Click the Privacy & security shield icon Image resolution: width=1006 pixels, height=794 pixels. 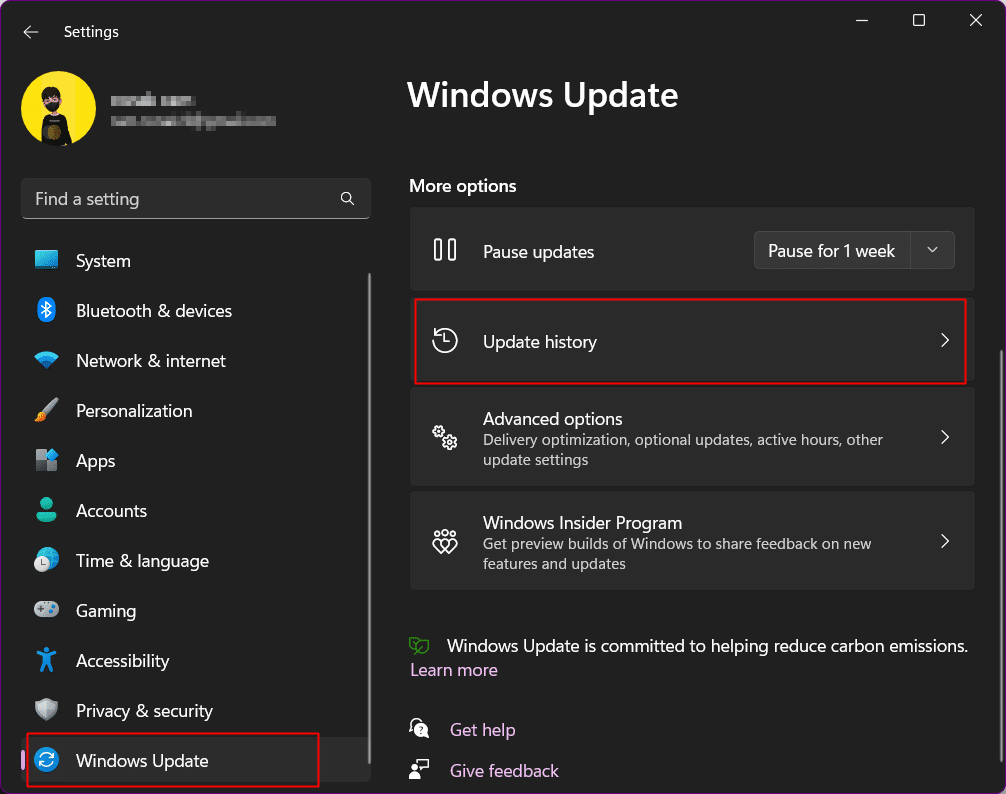[x=46, y=710]
